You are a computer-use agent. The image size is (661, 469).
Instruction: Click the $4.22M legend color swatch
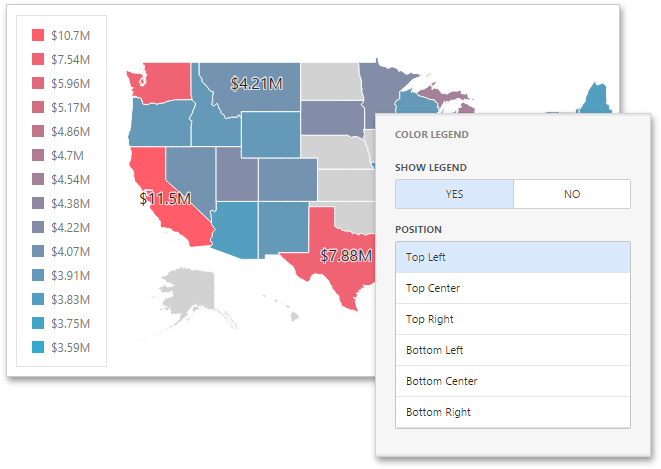click(x=38, y=227)
